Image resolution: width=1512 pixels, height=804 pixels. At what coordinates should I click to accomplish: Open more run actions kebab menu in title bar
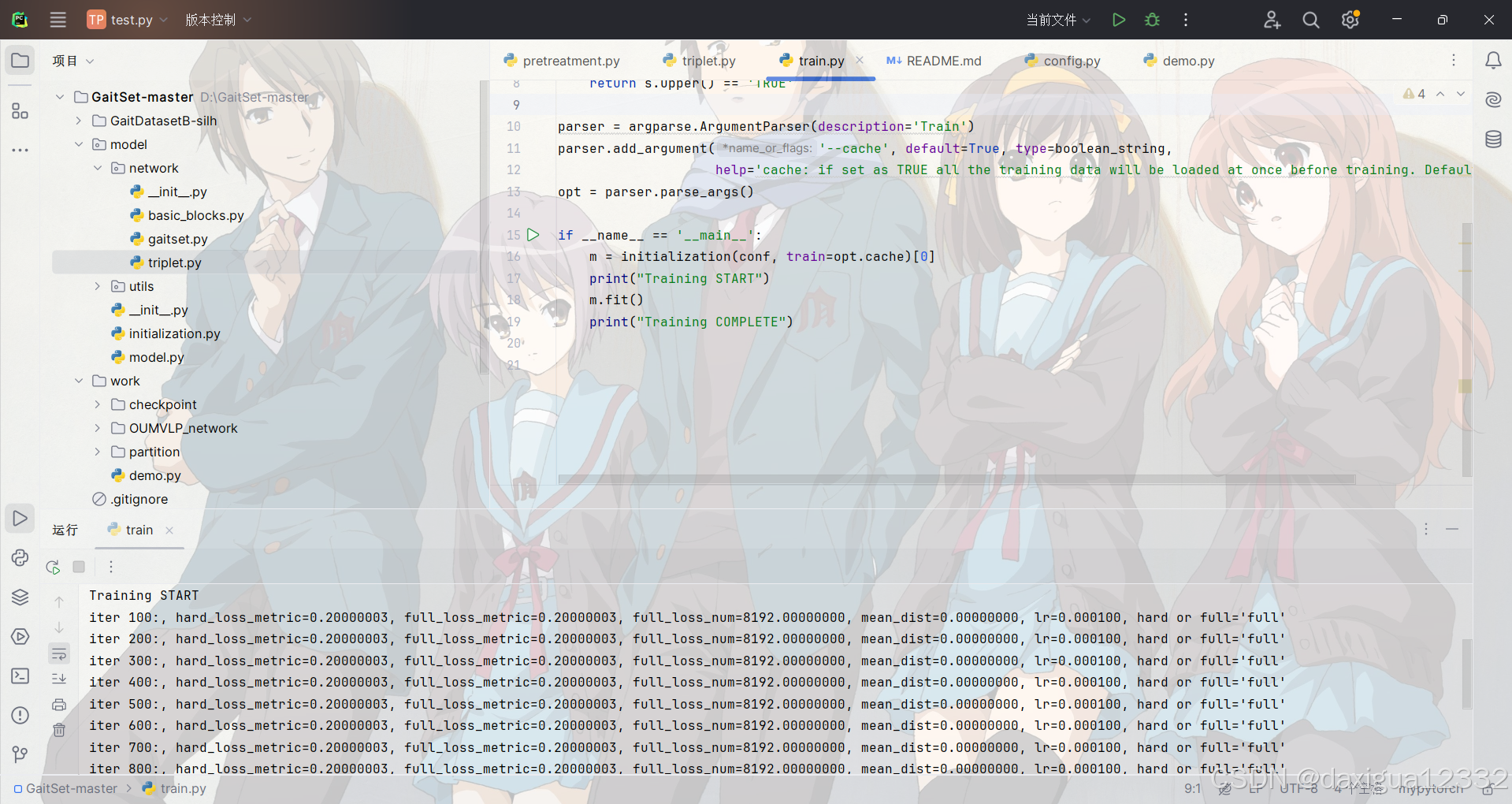[1186, 20]
